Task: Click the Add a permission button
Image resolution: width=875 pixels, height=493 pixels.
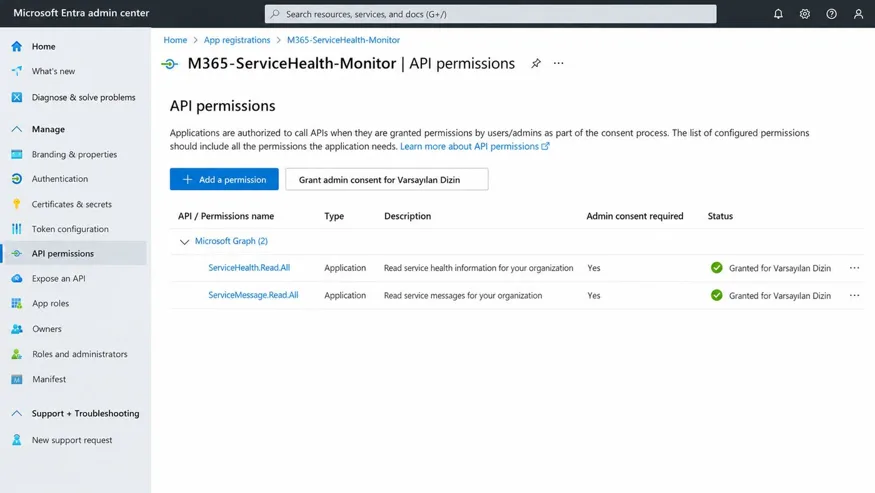Action: tap(224, 179)
